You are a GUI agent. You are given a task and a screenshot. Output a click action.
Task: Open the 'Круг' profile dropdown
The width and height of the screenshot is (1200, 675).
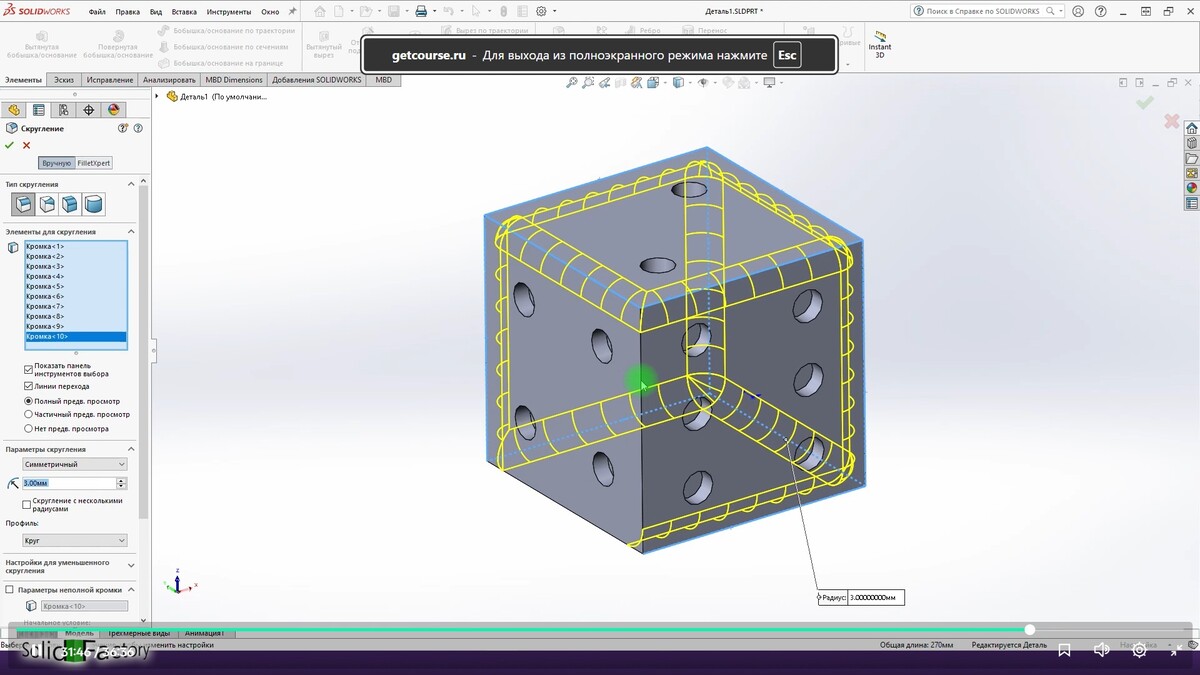(x=75, y=541)
